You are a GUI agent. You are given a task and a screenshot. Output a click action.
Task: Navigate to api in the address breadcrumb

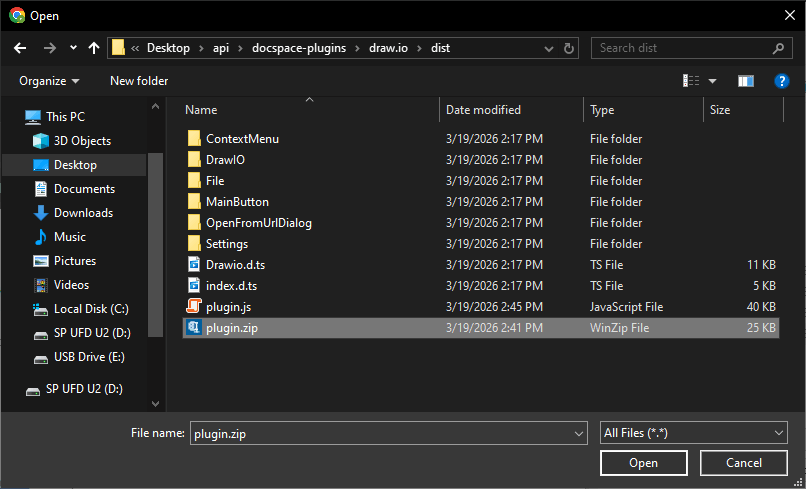(x=221, y=48)
